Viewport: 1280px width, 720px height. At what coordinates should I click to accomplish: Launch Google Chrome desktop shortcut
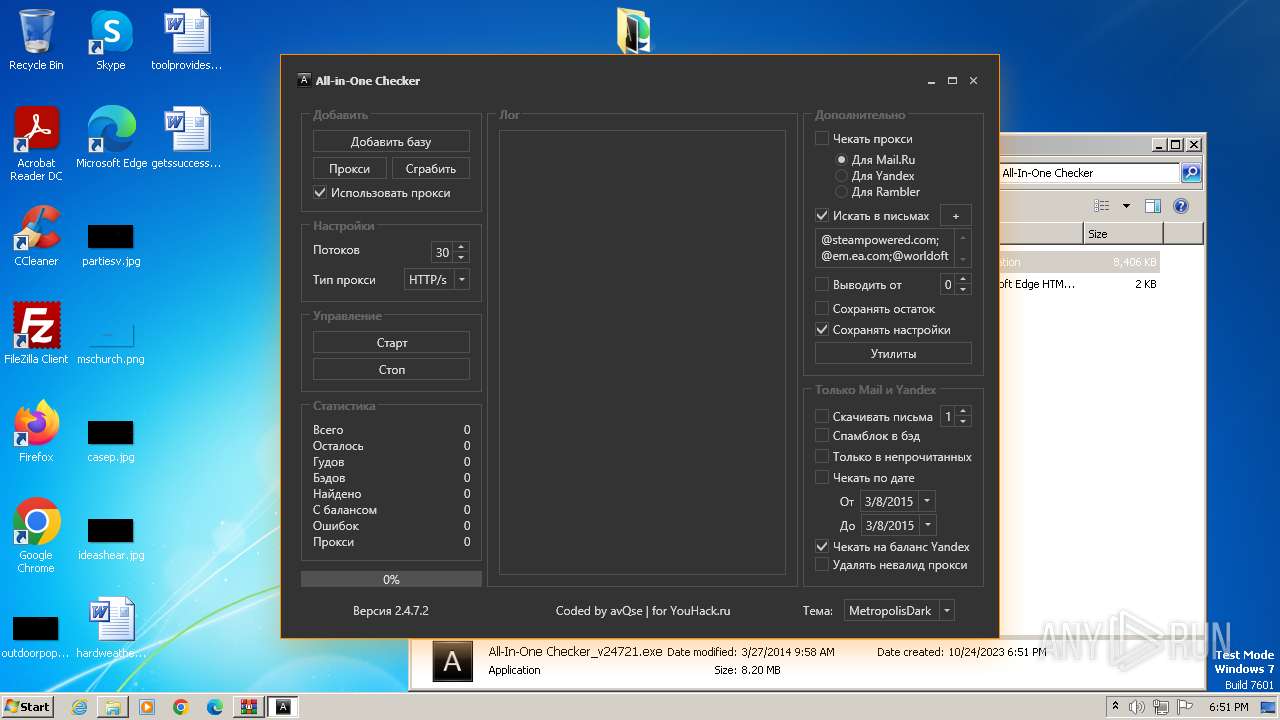tap(36, 536)
